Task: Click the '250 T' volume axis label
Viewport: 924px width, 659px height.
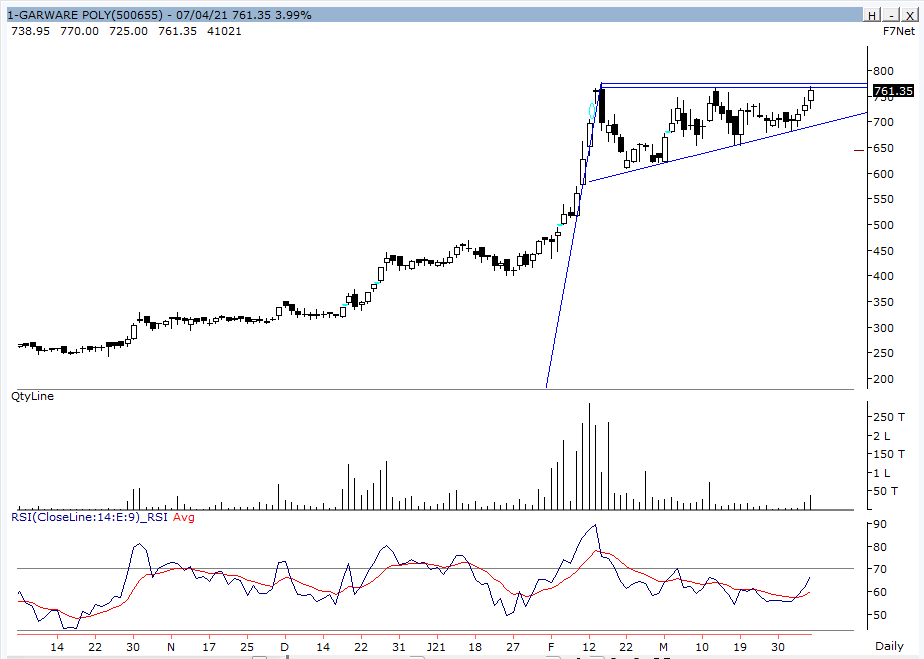Action: 889,417
